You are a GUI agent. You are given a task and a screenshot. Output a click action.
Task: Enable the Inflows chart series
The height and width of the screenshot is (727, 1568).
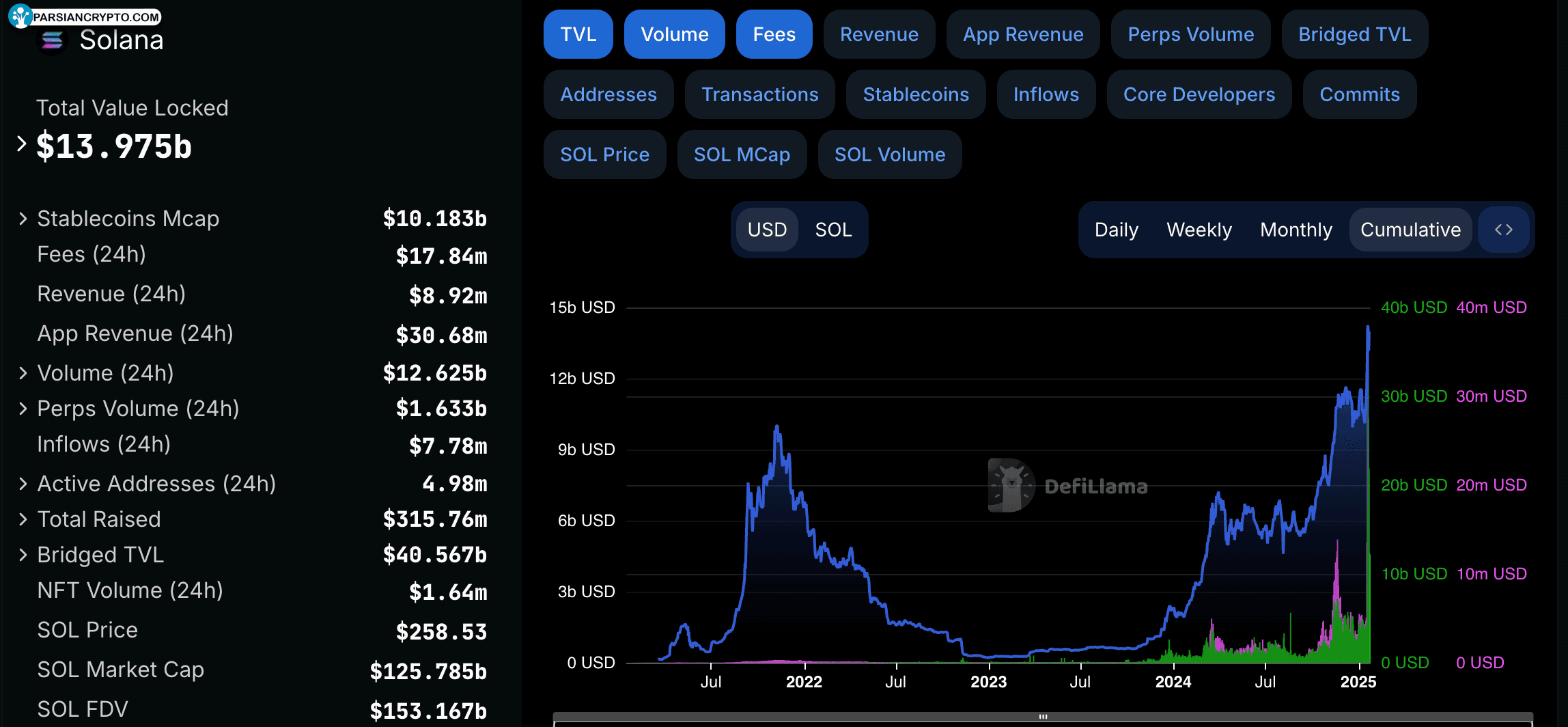[x=1046, y=94]
